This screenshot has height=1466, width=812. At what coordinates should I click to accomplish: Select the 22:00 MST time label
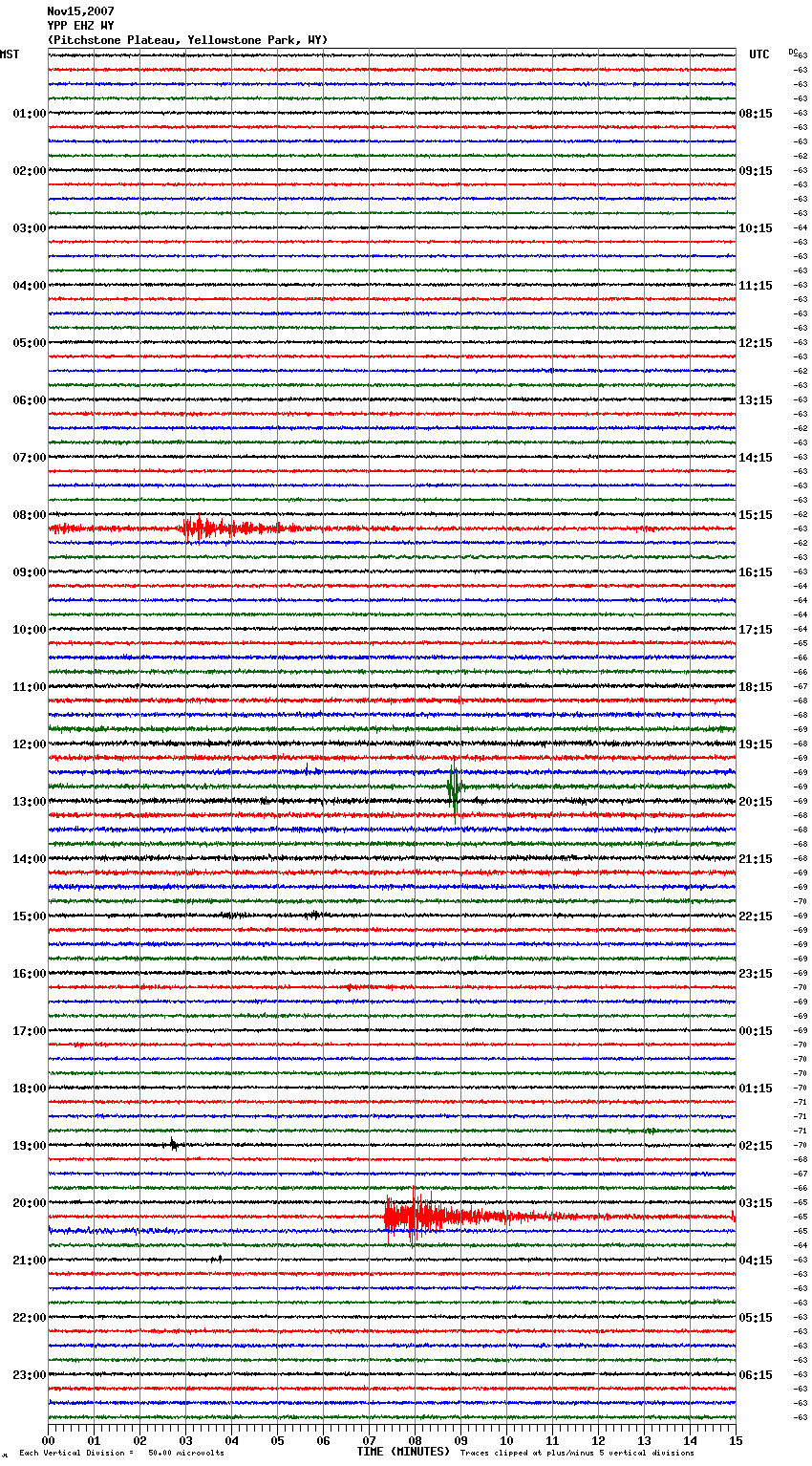29,1318
